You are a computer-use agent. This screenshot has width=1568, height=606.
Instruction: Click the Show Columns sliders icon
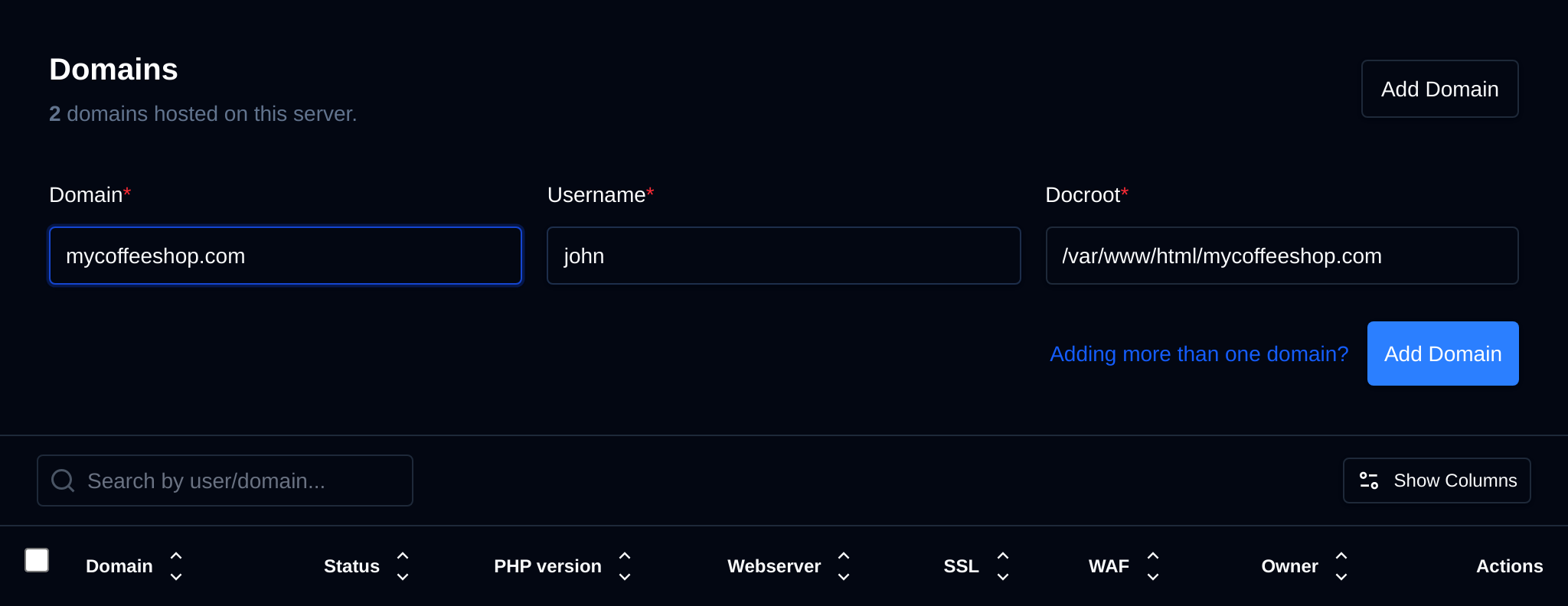1369,481
